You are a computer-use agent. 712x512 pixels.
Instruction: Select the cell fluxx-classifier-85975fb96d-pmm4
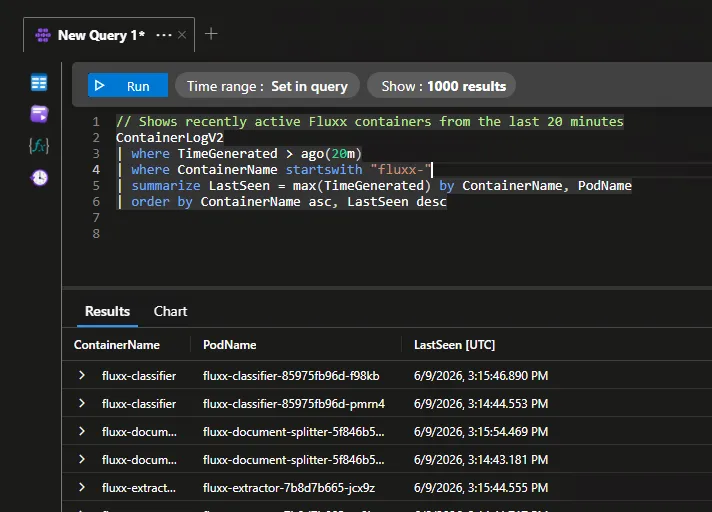tap(294, 404)
